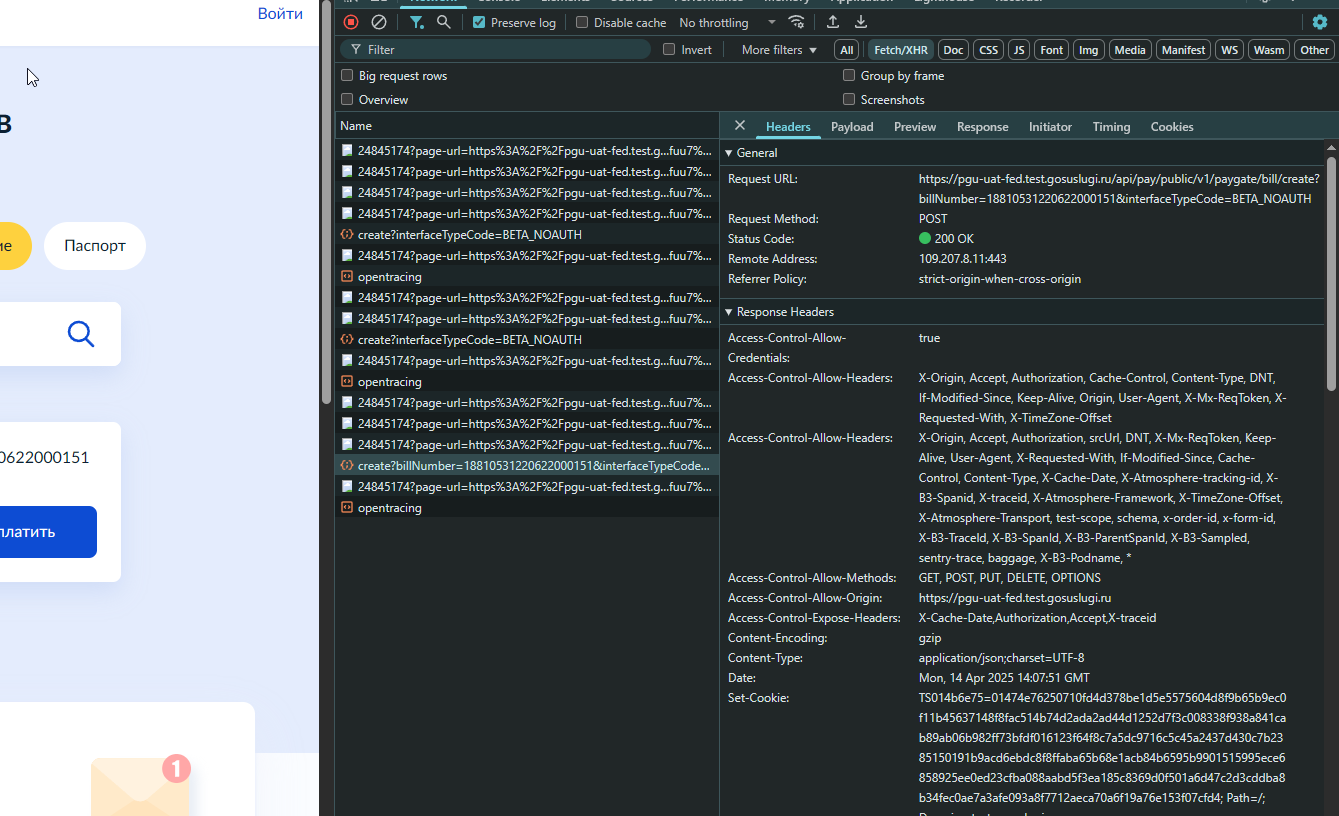The image size is (1339, 816).
Task: Select the Паспорт button
Action: (x=95, y=246)
